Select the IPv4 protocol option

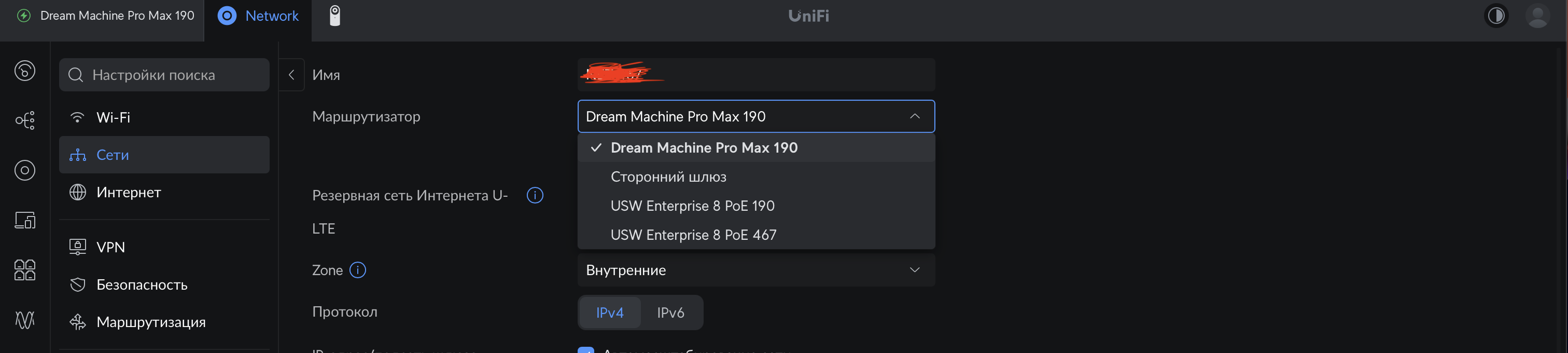609,313
